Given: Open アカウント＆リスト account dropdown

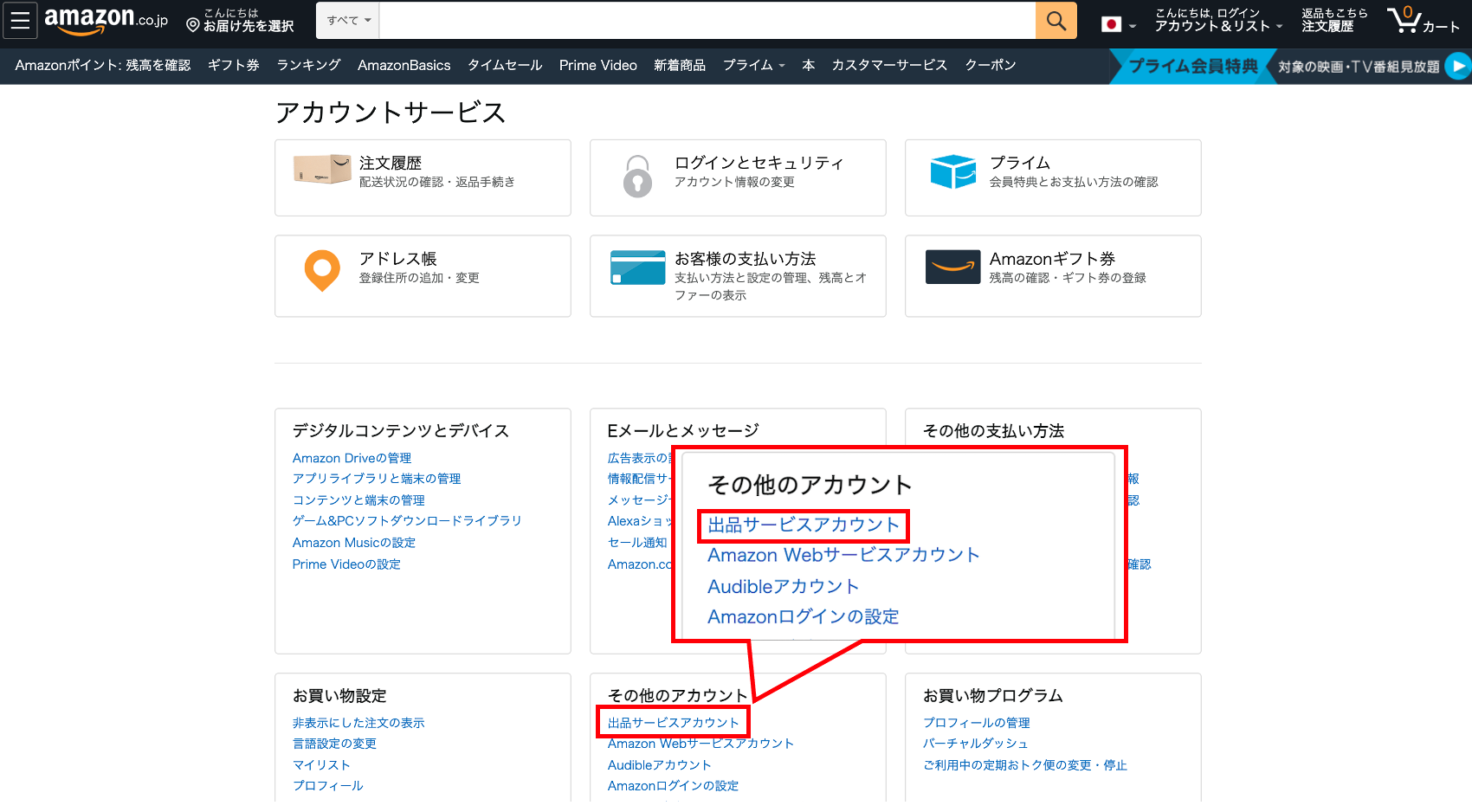Looking at the screenshot, I should tap(1218, 20).
